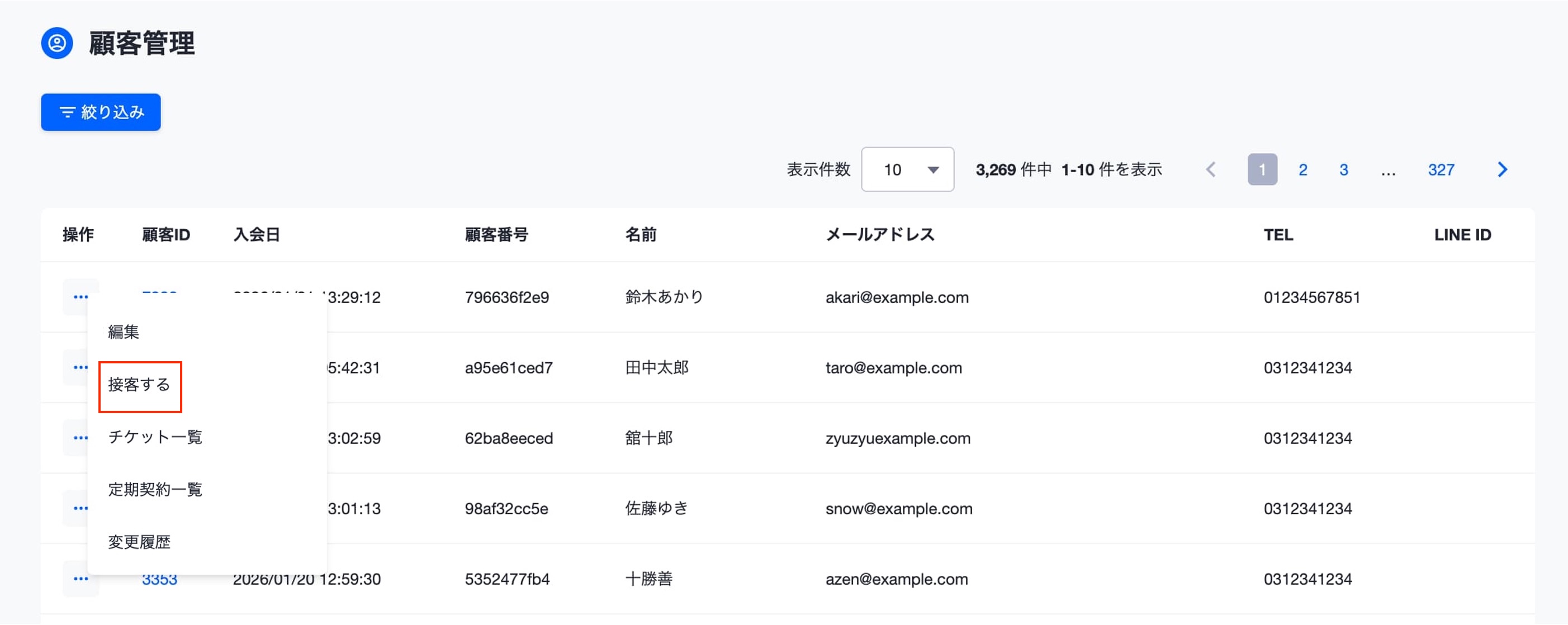Select customer number 62ba8eeced
The image size is (1568, 625).
click(x=509, y=439)
